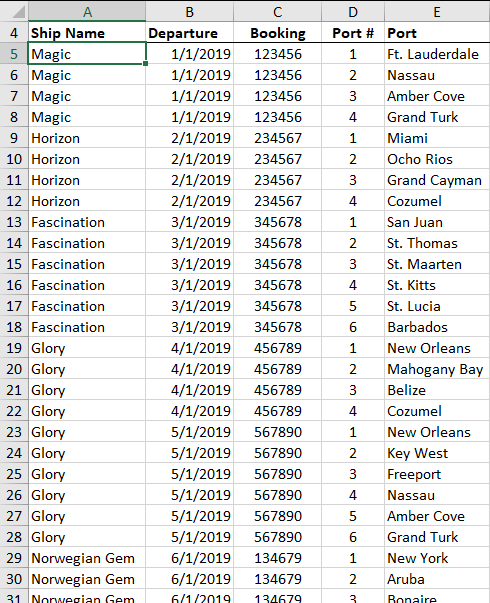490x603 pixels.
Task: Select the Departure header cell
Action: pyautogui.click(x=190, y=33)
